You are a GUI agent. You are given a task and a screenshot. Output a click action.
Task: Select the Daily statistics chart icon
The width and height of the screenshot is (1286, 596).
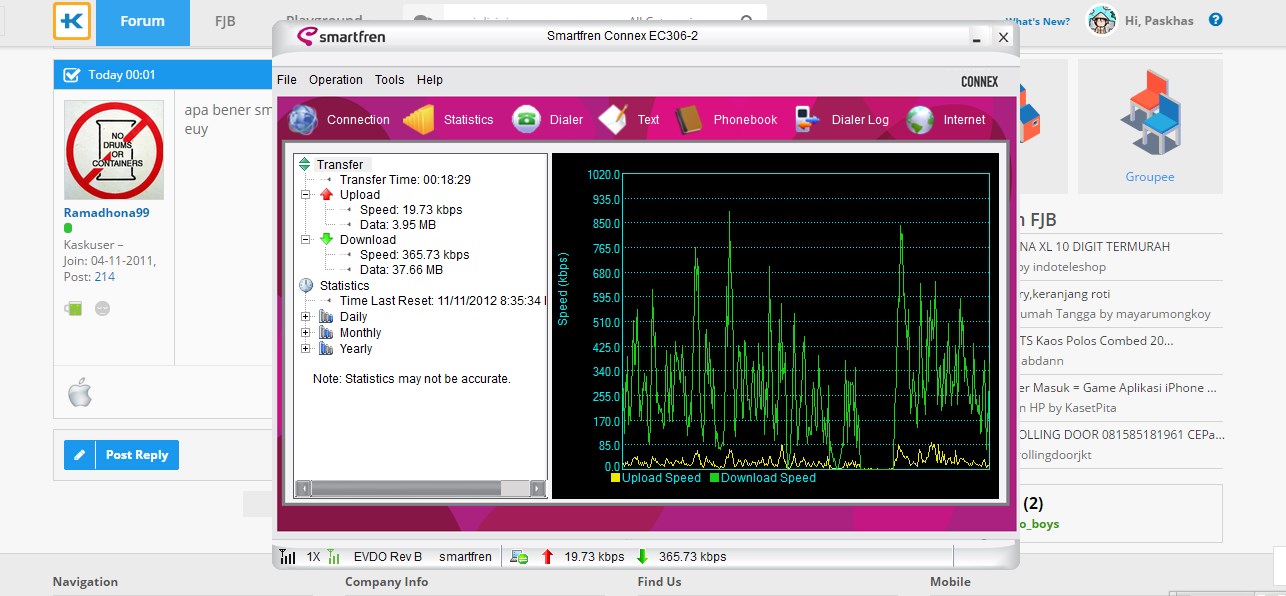(x=326, y=317)
